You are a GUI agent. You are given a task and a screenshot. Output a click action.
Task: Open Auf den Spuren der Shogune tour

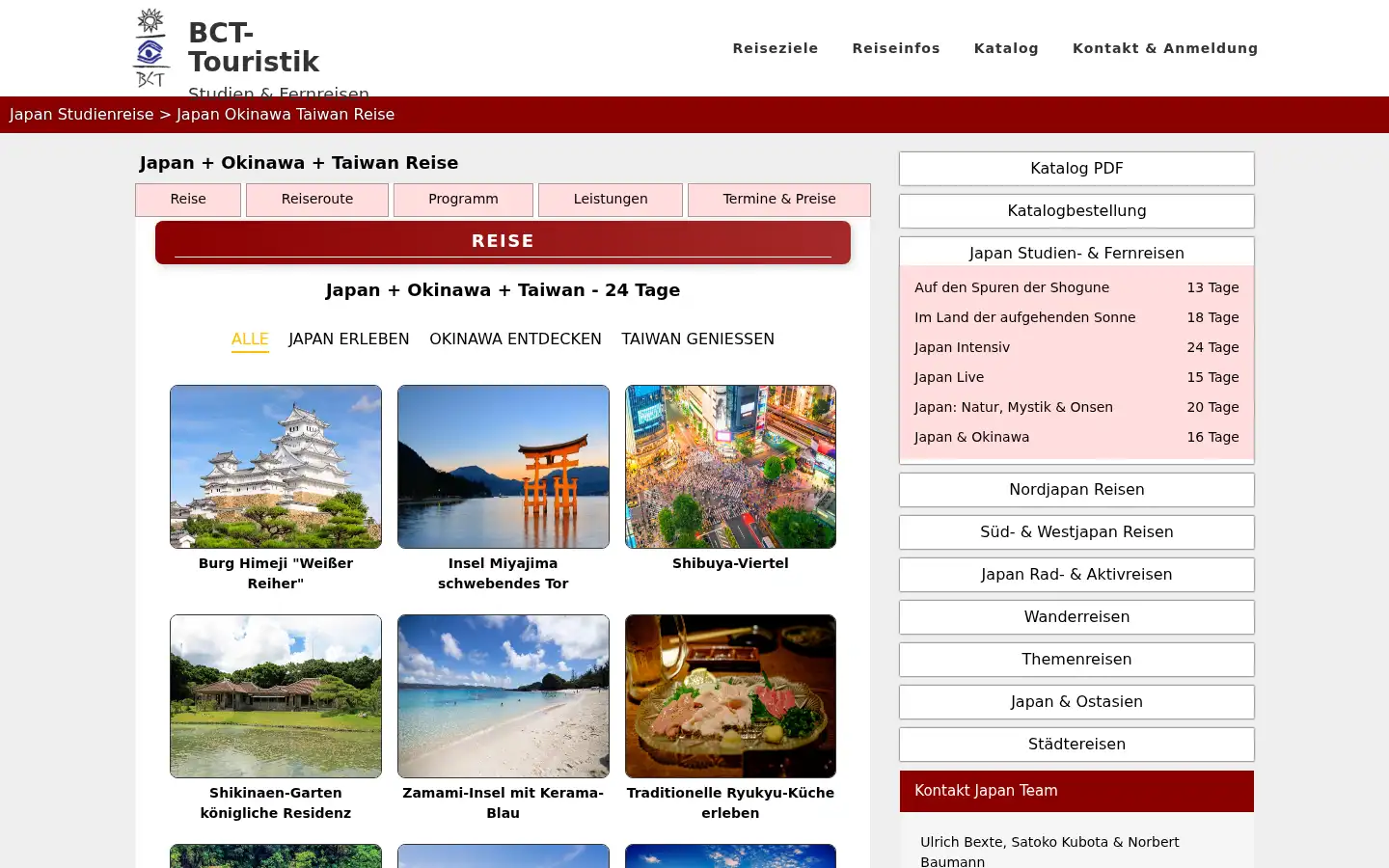click(x=1076, y=287)
